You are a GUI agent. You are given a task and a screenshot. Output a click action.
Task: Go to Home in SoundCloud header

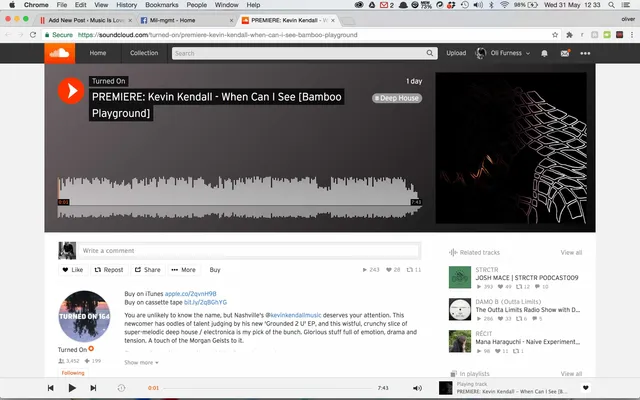coord(98,53)
